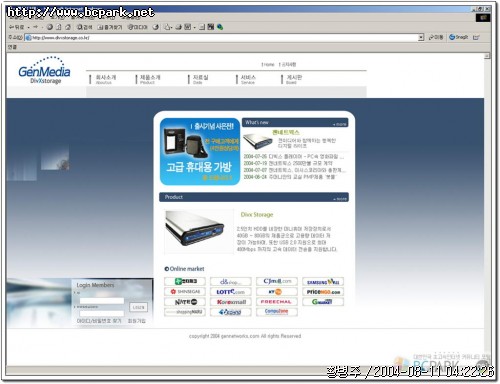Expand the Forward button history dropdown arrow
This screenshot has height=384, width=500.
coord(42,27)
